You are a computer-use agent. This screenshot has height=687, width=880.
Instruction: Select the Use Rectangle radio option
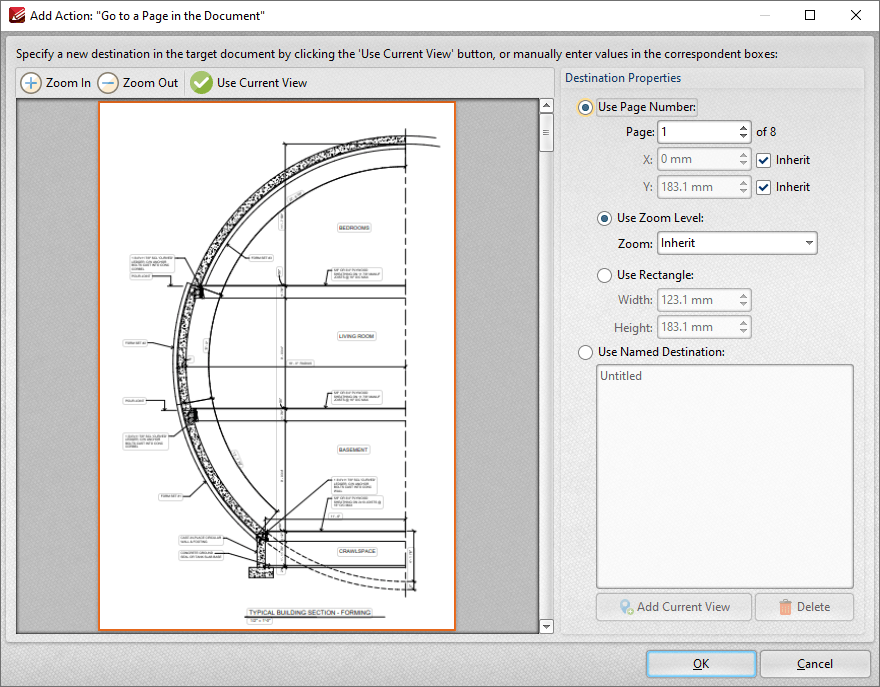pos(604,275)
